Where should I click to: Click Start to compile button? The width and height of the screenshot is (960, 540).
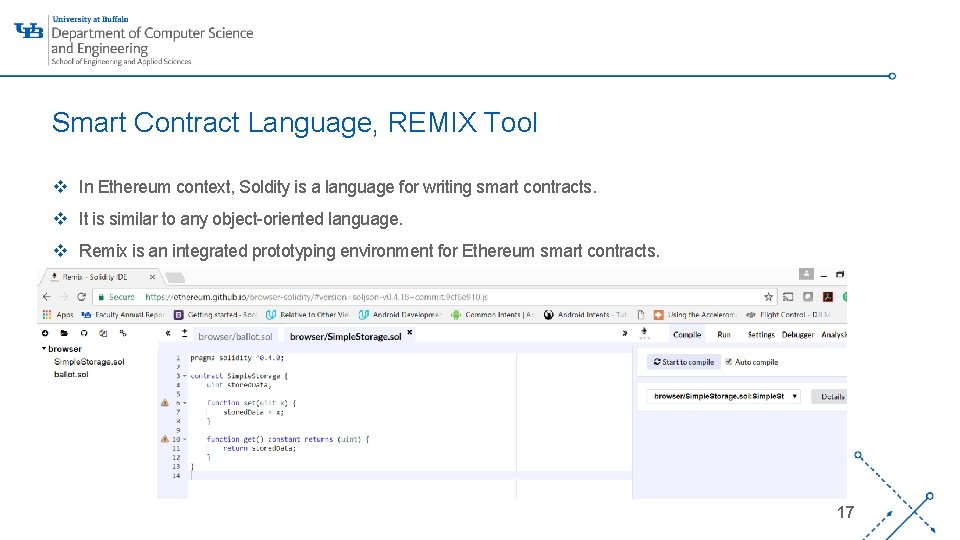click(x=683, y=362)
